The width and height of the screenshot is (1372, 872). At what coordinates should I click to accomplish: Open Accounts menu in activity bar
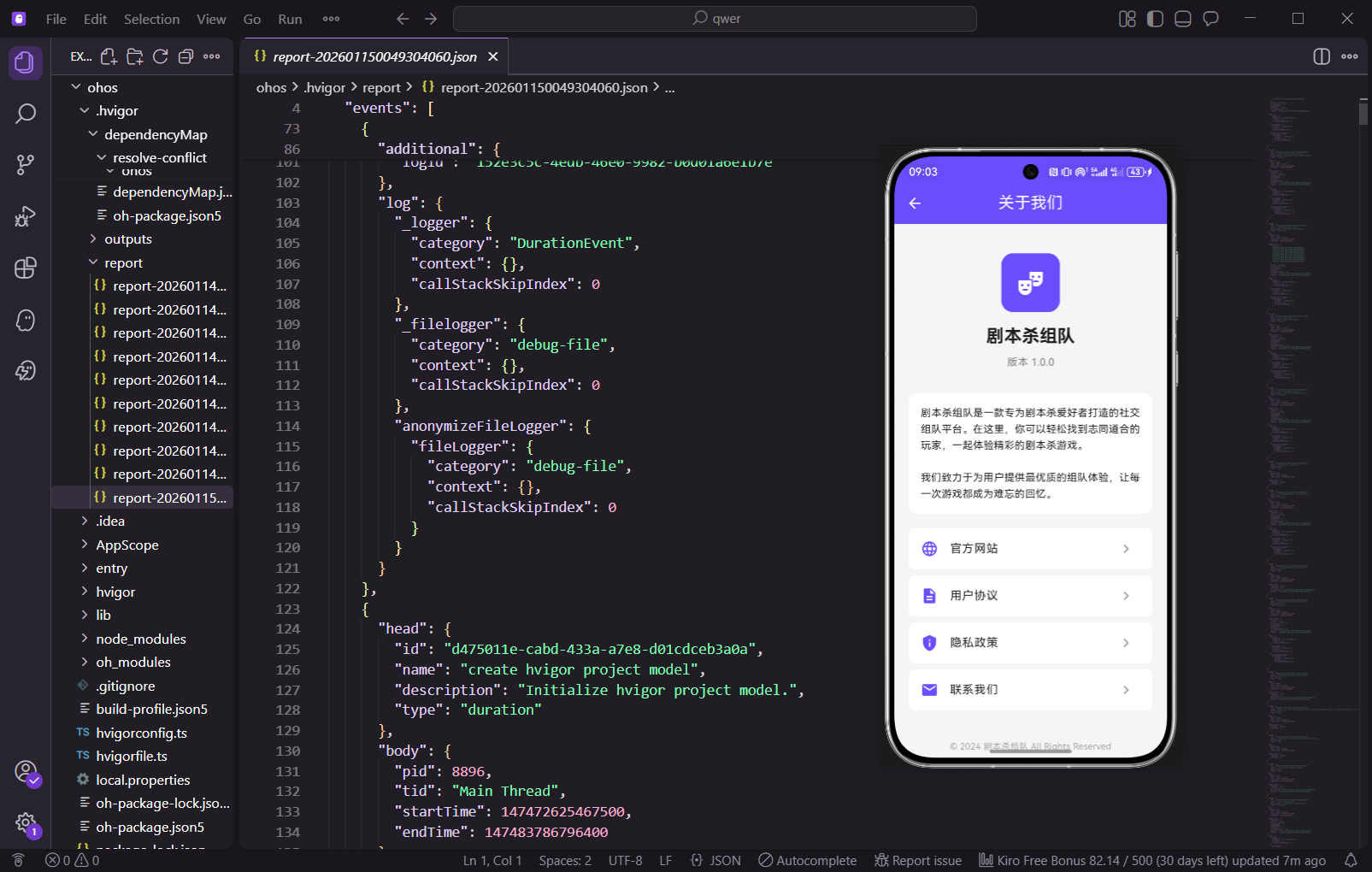(x=26, y=772)
